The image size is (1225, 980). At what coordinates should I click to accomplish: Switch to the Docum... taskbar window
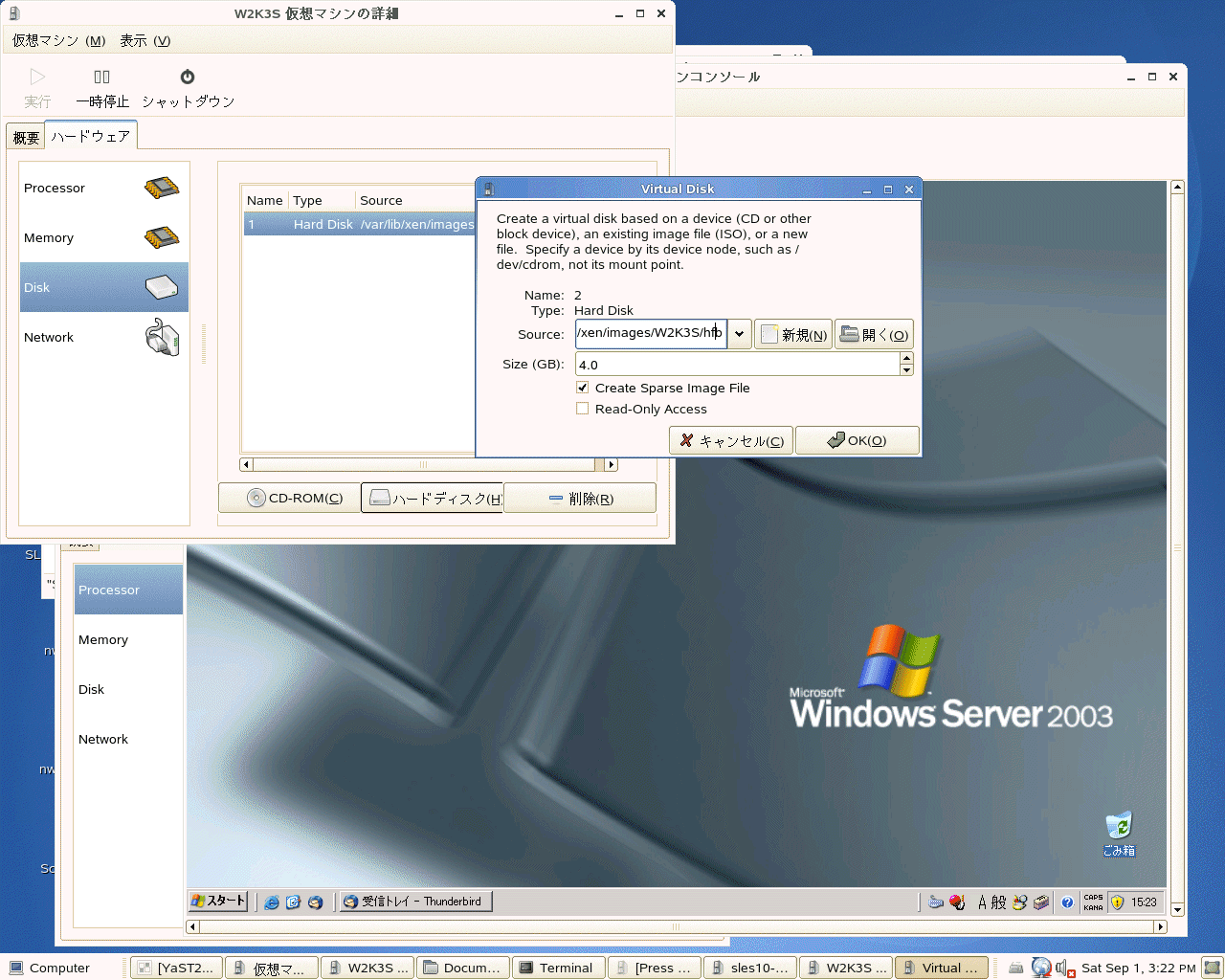[x=463, y=968]
